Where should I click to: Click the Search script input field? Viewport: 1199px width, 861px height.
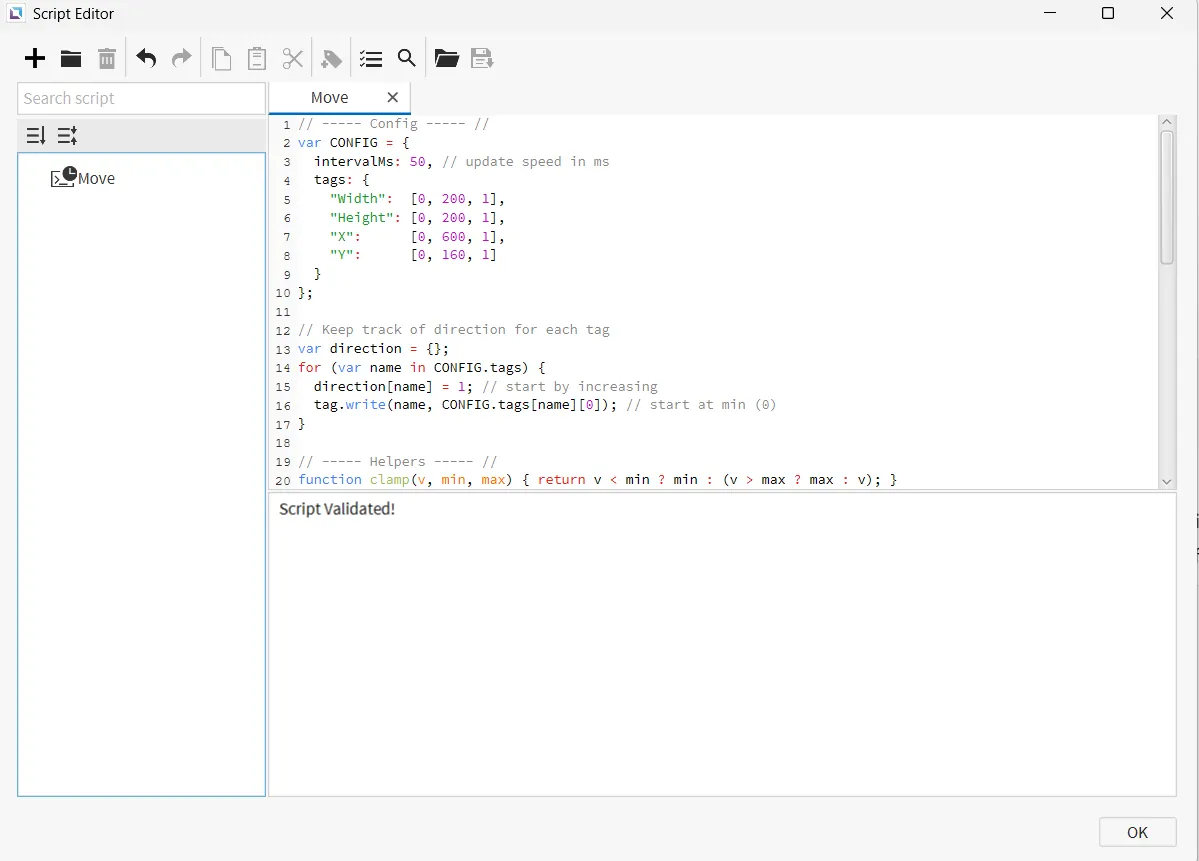tap(141, 98)
